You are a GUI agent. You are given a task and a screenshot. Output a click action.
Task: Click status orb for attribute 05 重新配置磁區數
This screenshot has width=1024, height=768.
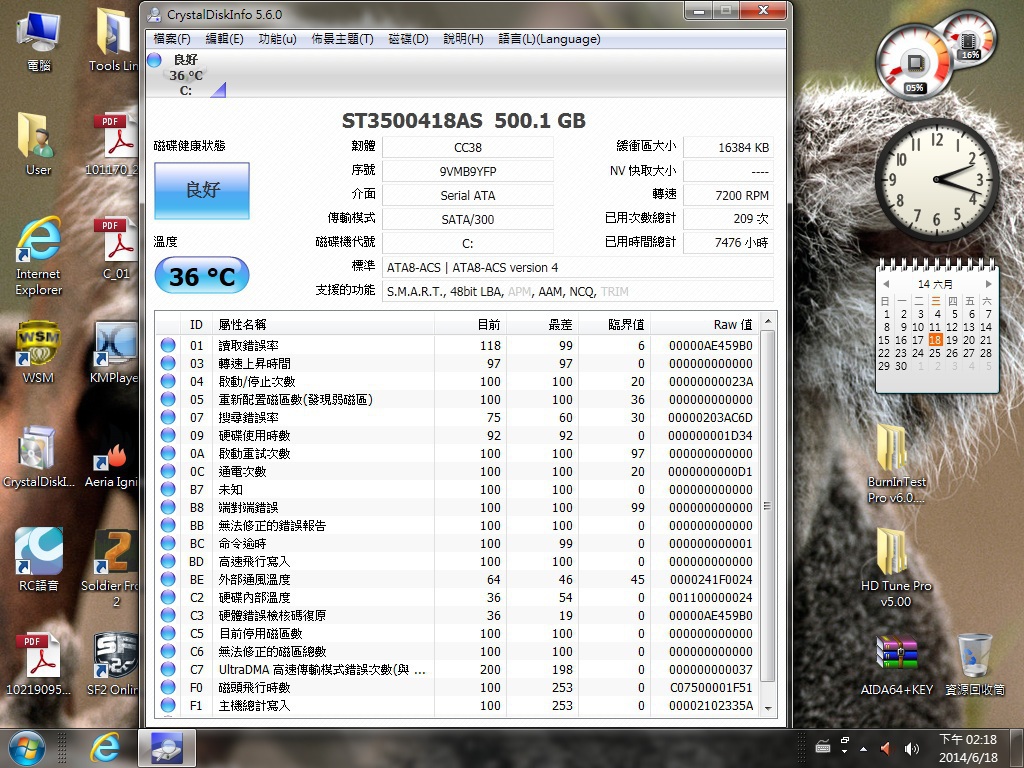click(x=168, y=399)
